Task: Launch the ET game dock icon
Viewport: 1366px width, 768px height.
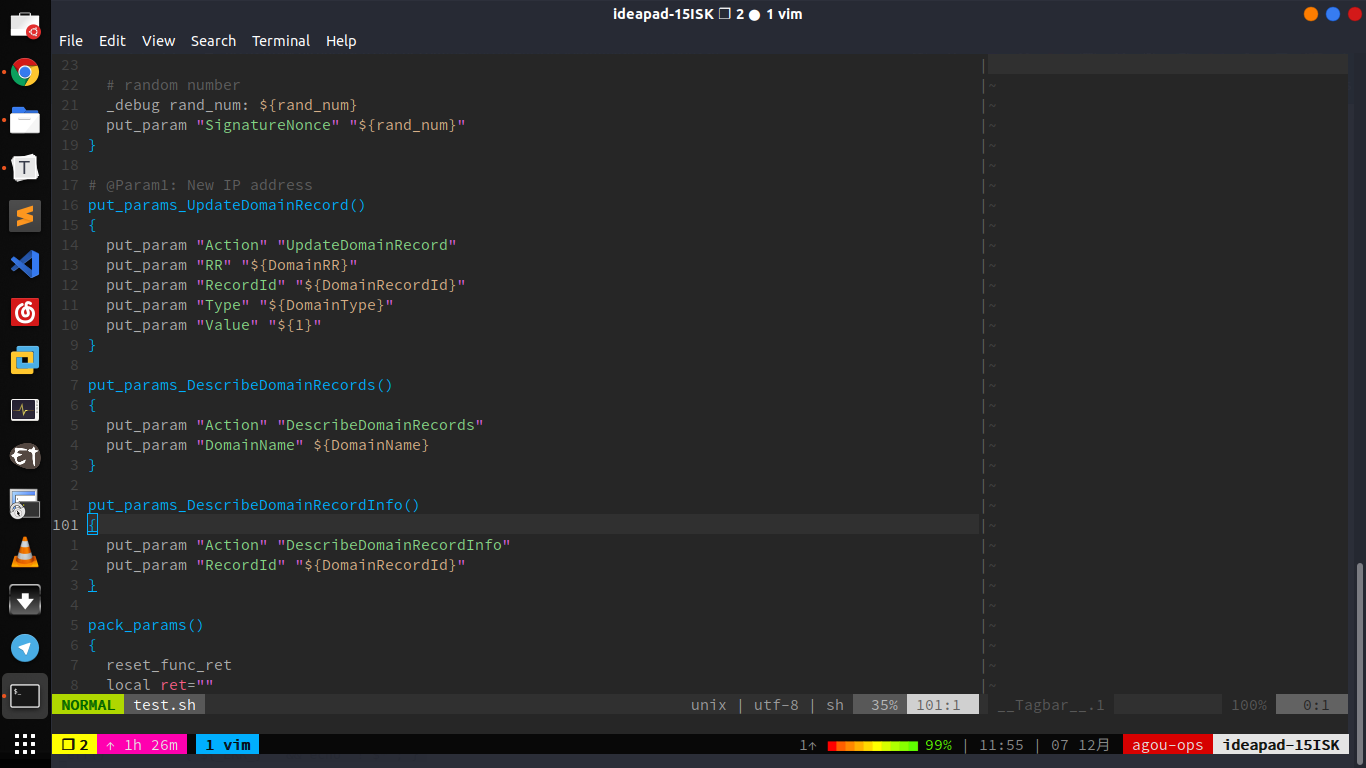Action: click(25, 457)
